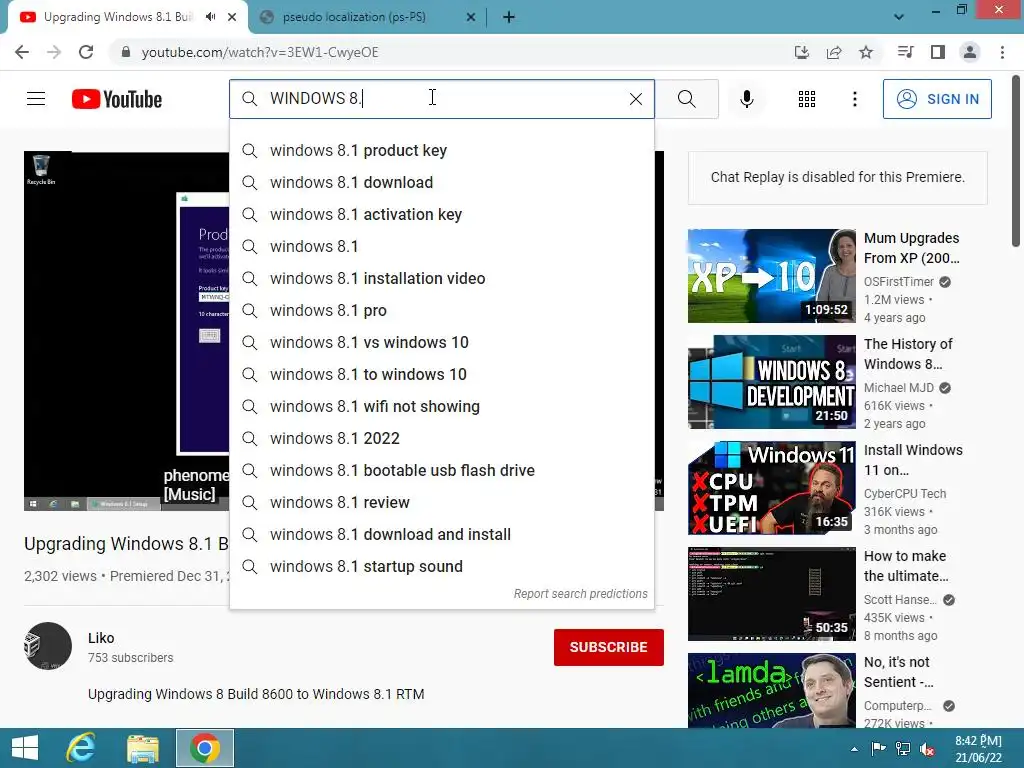Open the lamda video thumbnail
This screenshot has height=768, width=1024.
coord(771,690)
